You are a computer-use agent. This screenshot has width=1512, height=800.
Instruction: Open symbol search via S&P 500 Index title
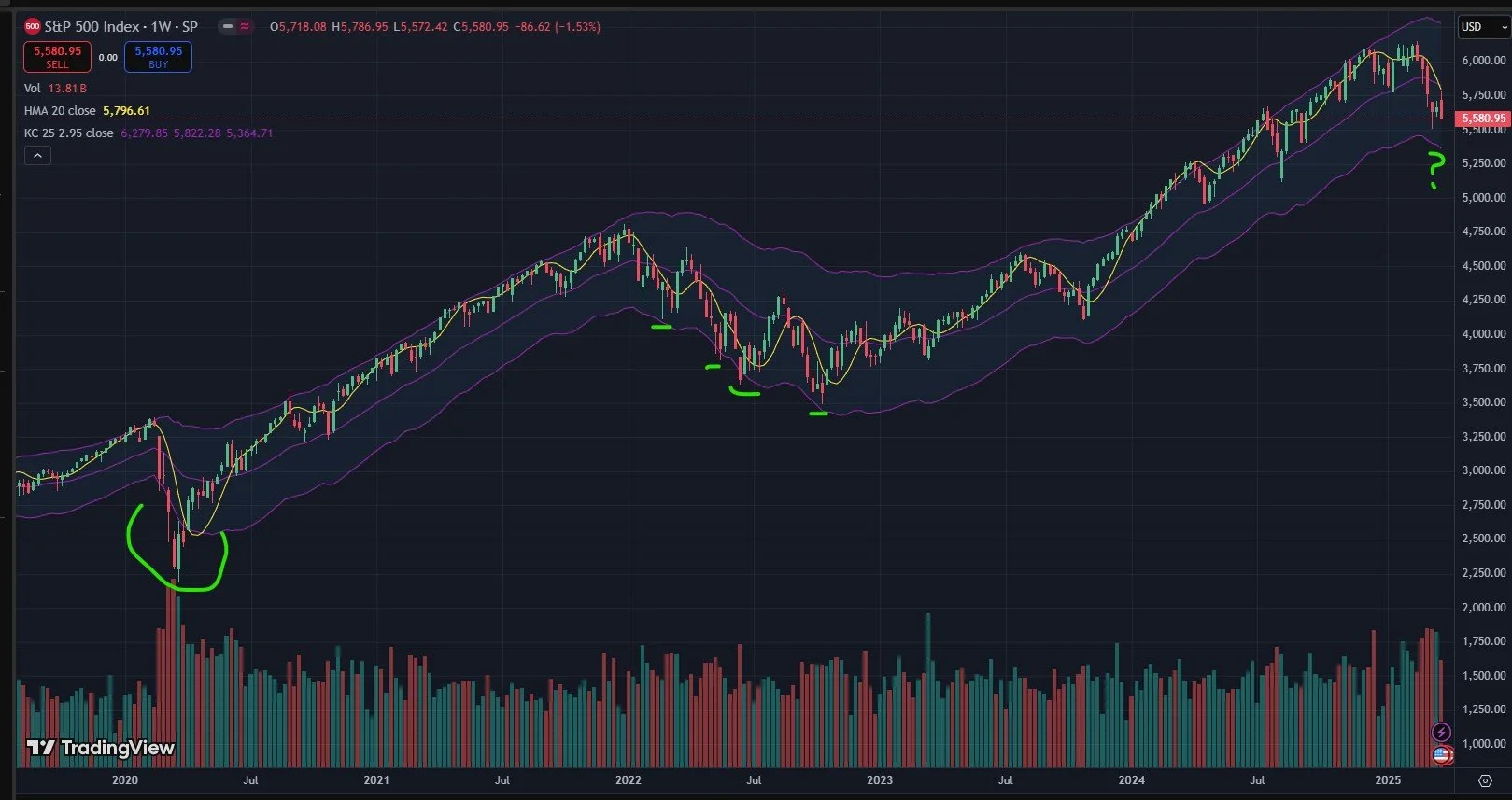[120, 26]
